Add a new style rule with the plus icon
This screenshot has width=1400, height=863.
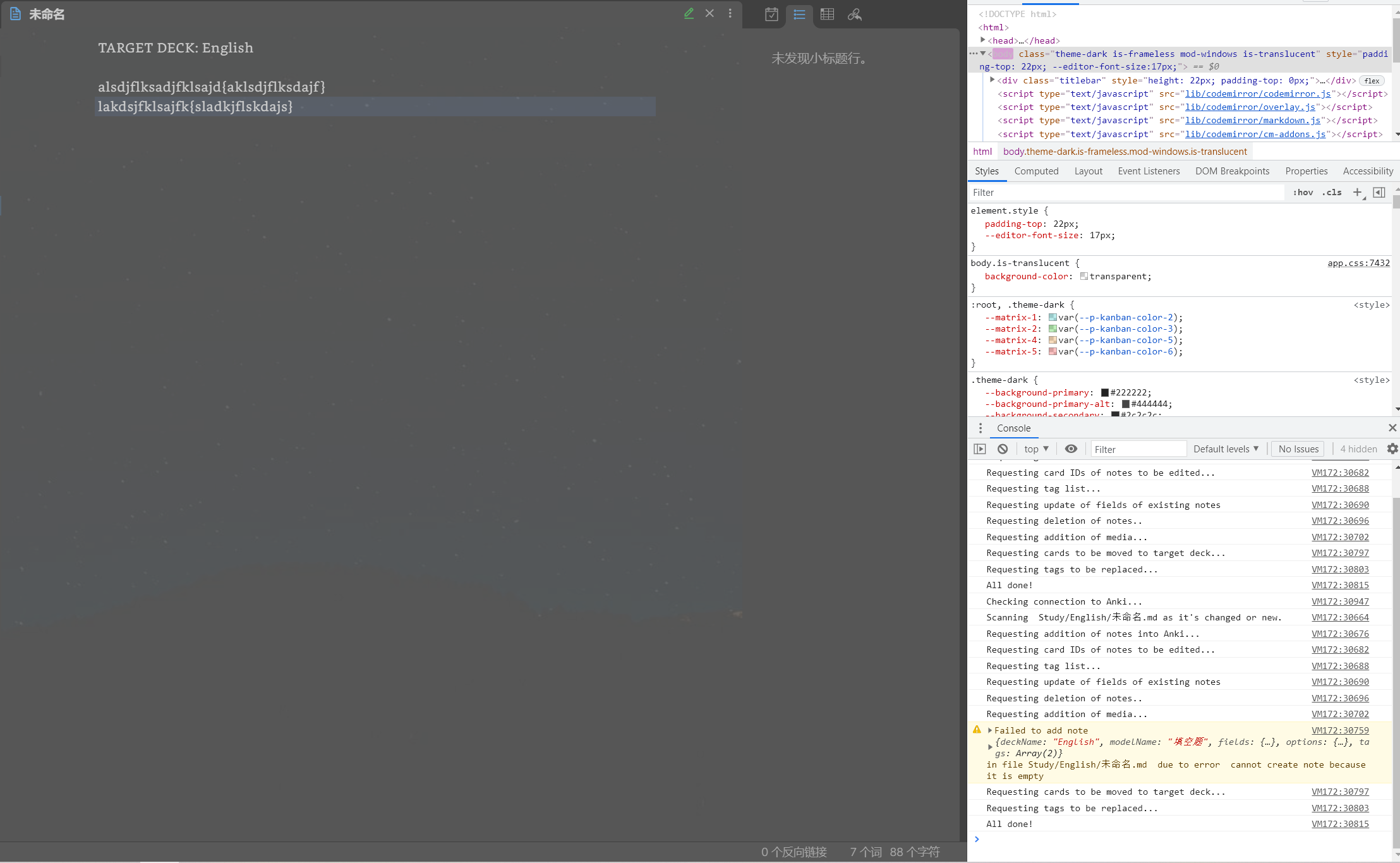click(1357, 192)
